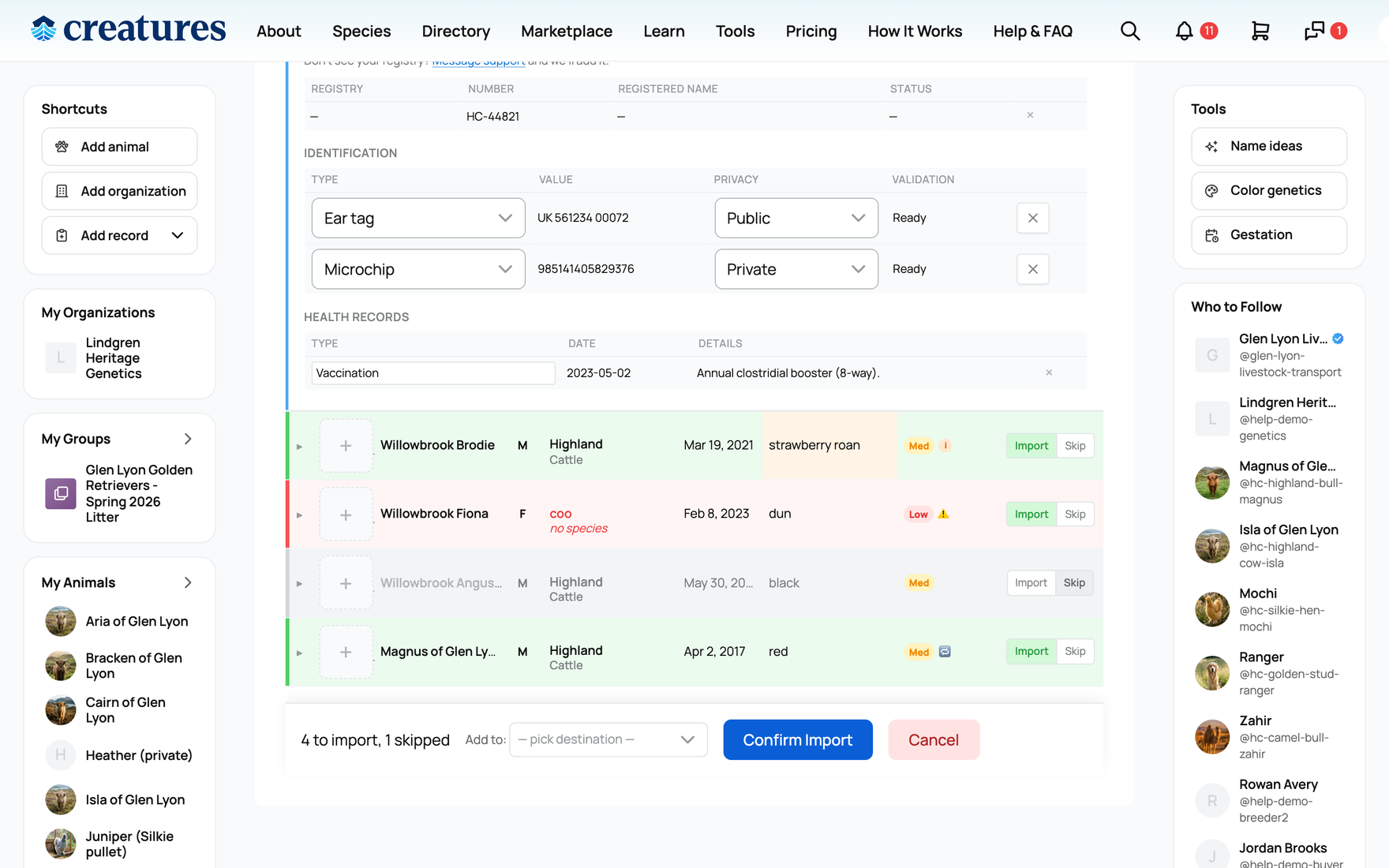Open Glen Lyon Golden Retrievers group icon
The height and width of the screenshot is (868, 1389).
[61, 494]
